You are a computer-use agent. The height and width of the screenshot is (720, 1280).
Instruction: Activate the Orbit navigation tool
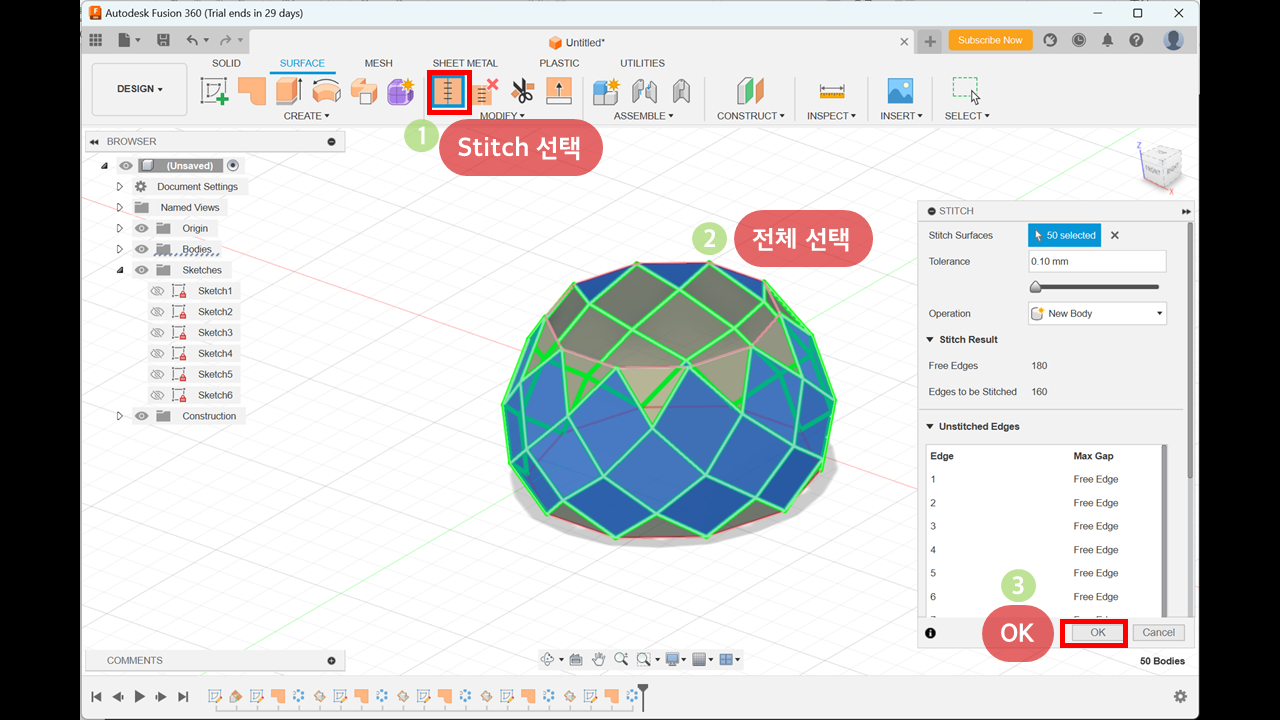tap(547, 659)
